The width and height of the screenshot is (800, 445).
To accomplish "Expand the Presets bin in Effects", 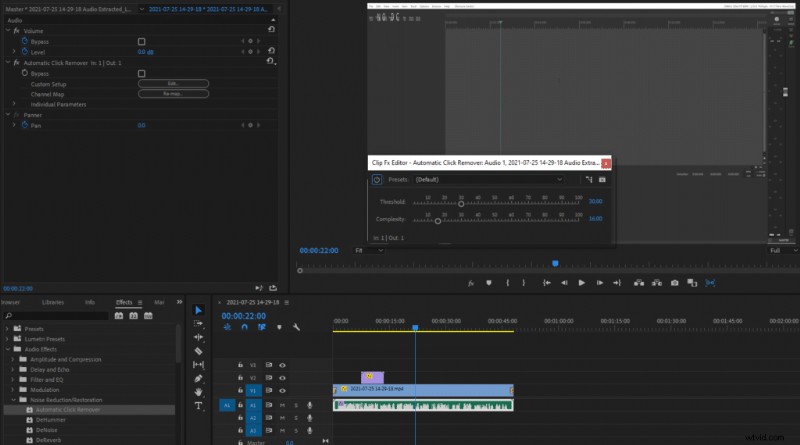I will pyautogui.click(x=7, y=329).
